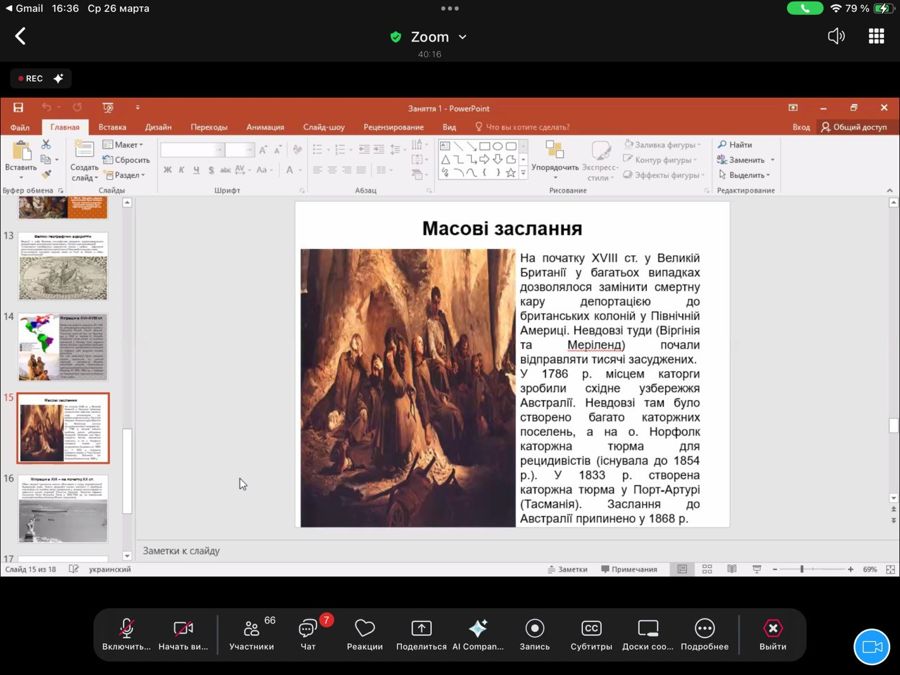Click the Вход sign-in link
Viewport: 900px width, 675px height.
pyautogui.click(x=801, y=127)
